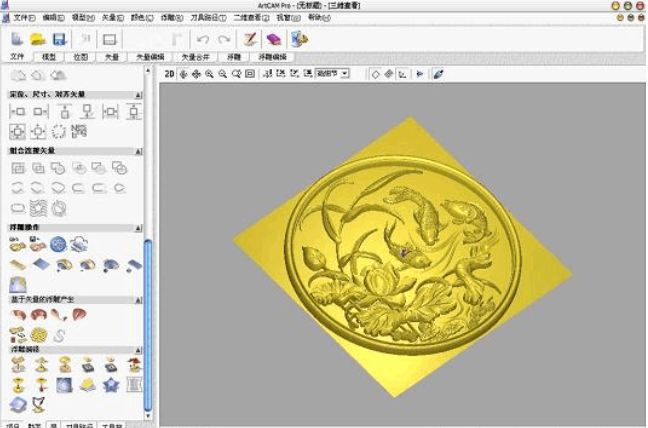Toggle the color shading brush icon
648x428 pixels.
pyautogui.click(x=438, y=74)
